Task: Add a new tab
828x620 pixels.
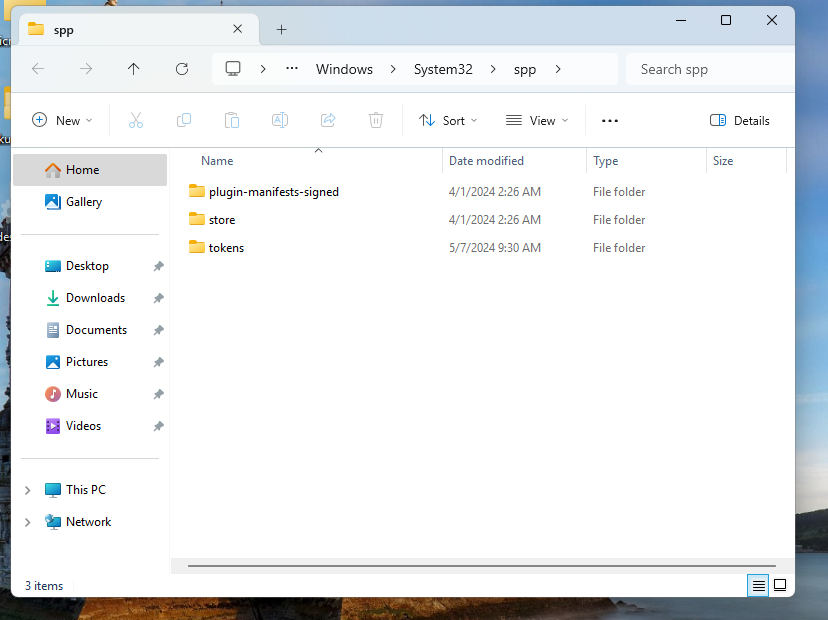Action: tap(281, 30)
